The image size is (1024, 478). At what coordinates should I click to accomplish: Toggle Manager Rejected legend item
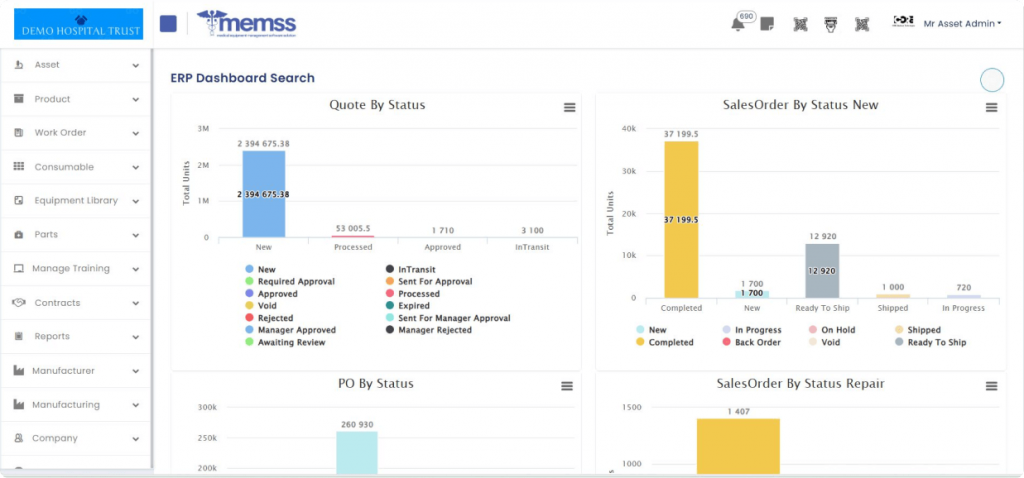pos(428,330)
